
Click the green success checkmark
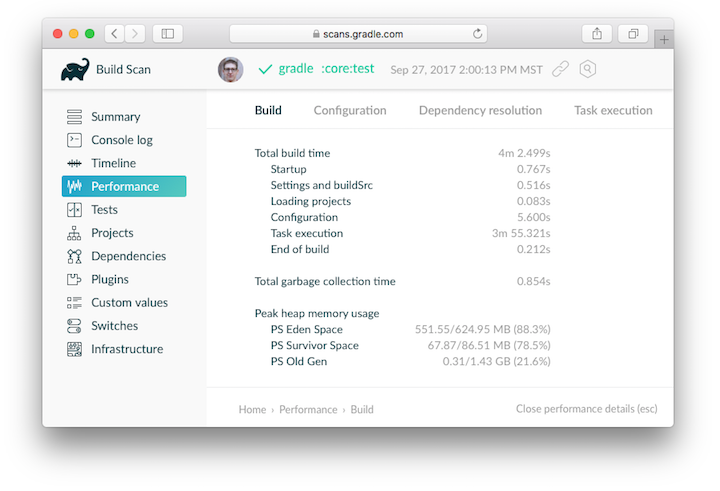pyautogui.click(x=265, y=69)
